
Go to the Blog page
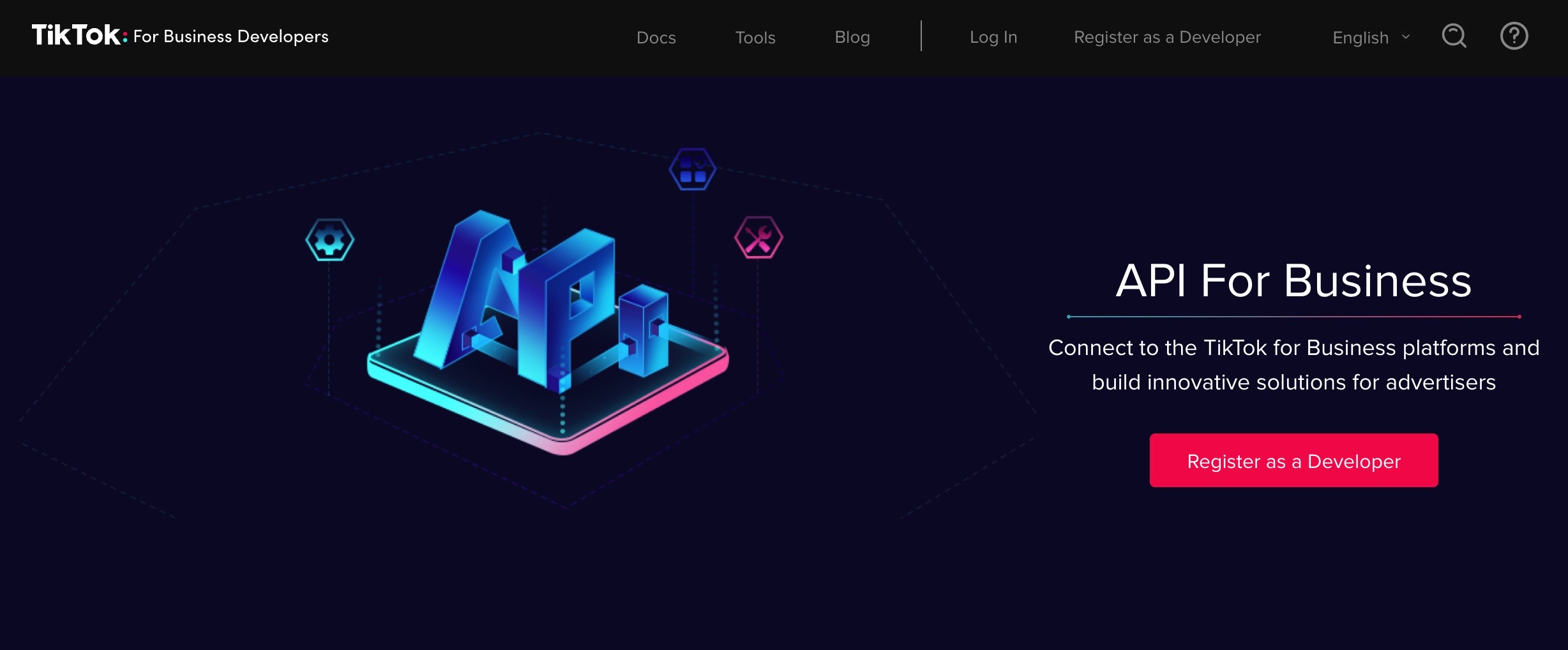852,37
